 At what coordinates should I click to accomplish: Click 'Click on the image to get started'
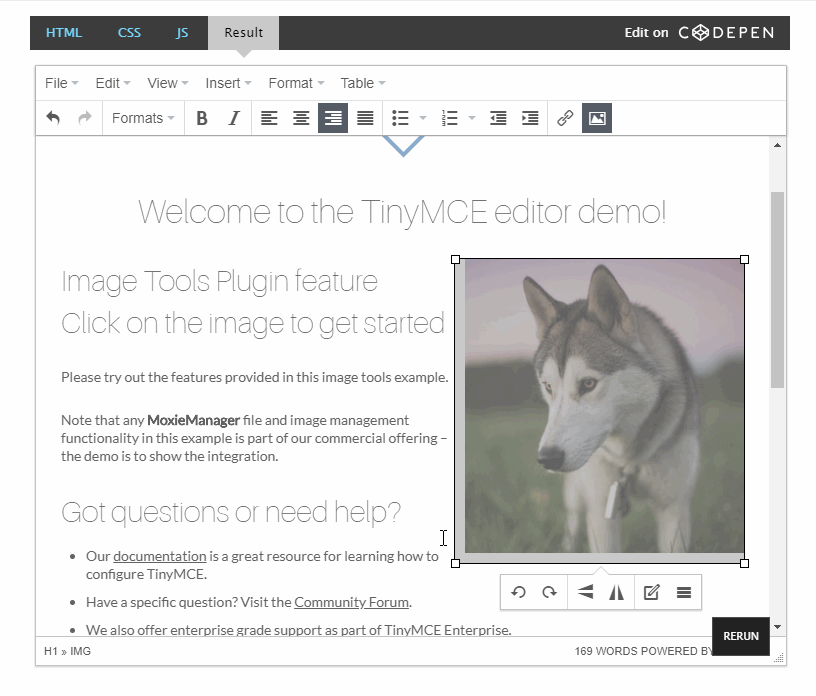click(x=253, y=323)
